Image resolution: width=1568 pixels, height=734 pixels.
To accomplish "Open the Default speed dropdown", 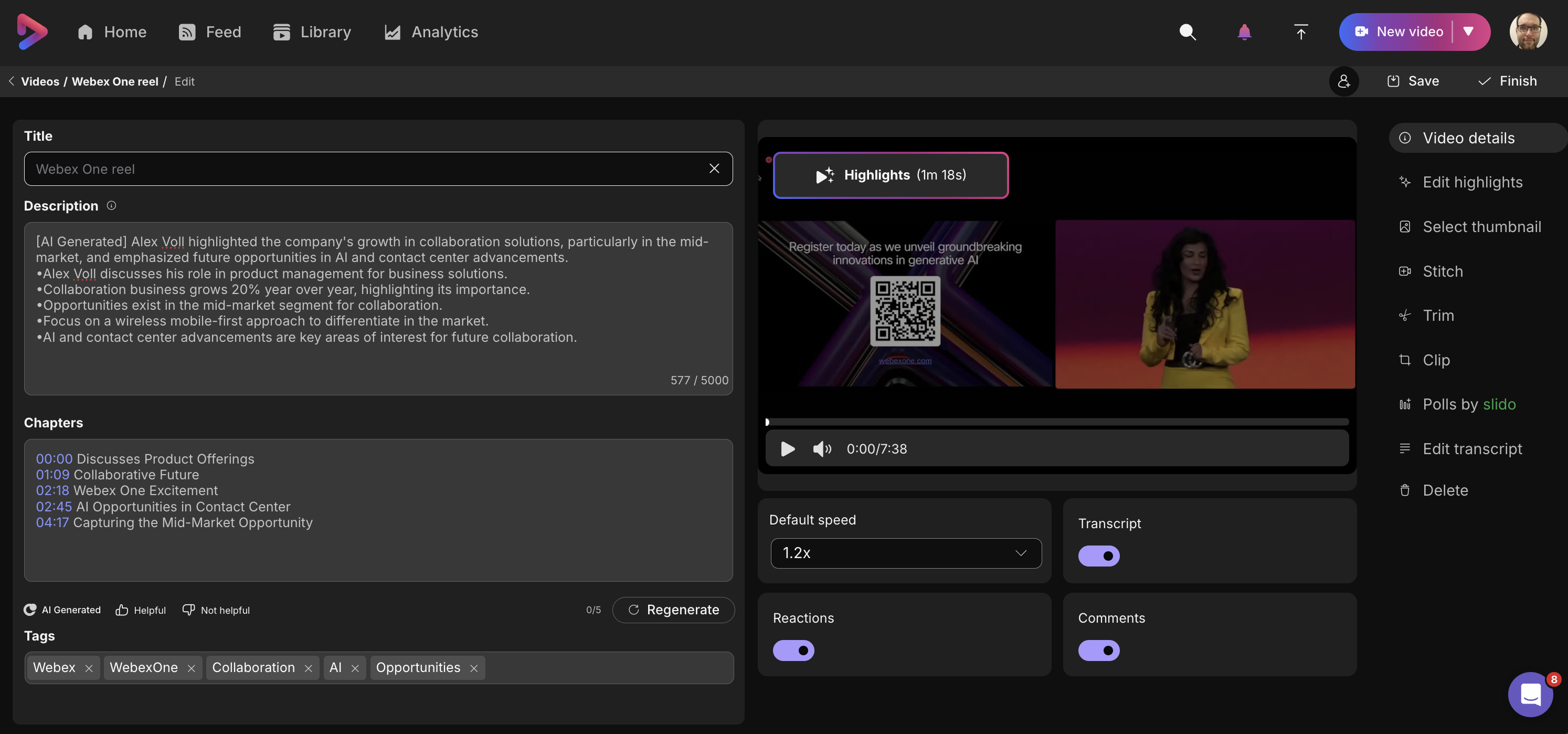I will [906, 553].
